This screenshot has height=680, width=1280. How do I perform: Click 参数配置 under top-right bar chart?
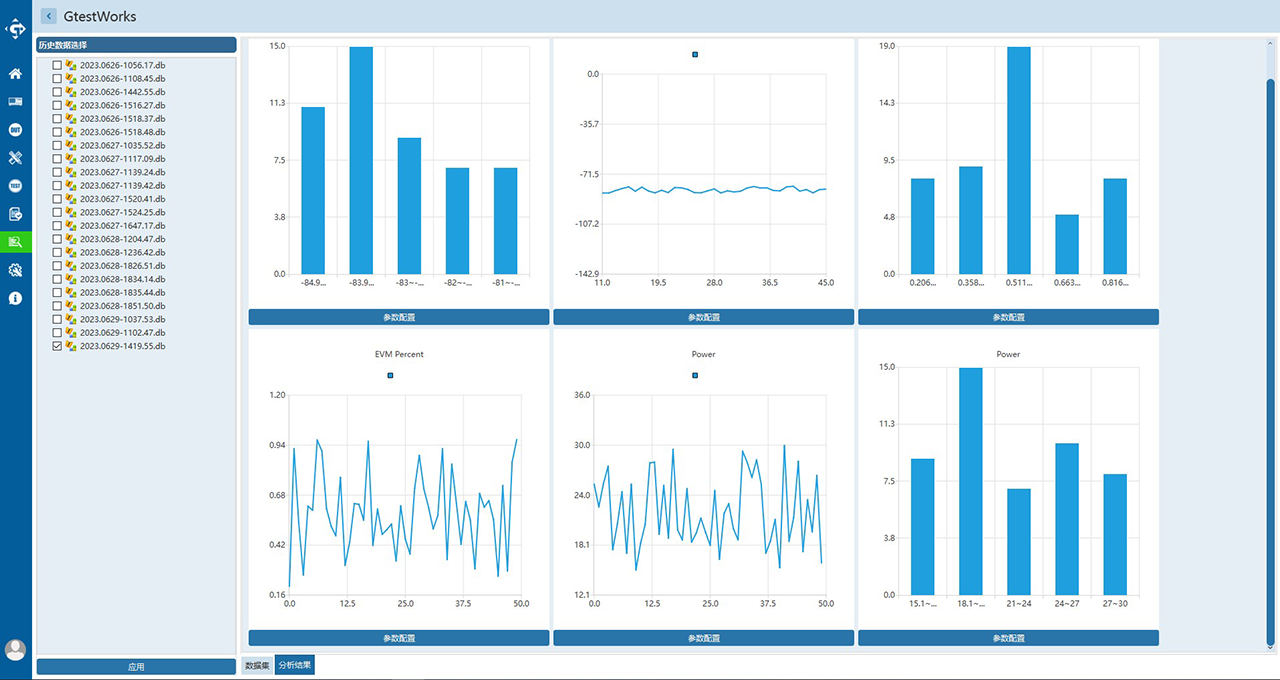pos(1008,317)
